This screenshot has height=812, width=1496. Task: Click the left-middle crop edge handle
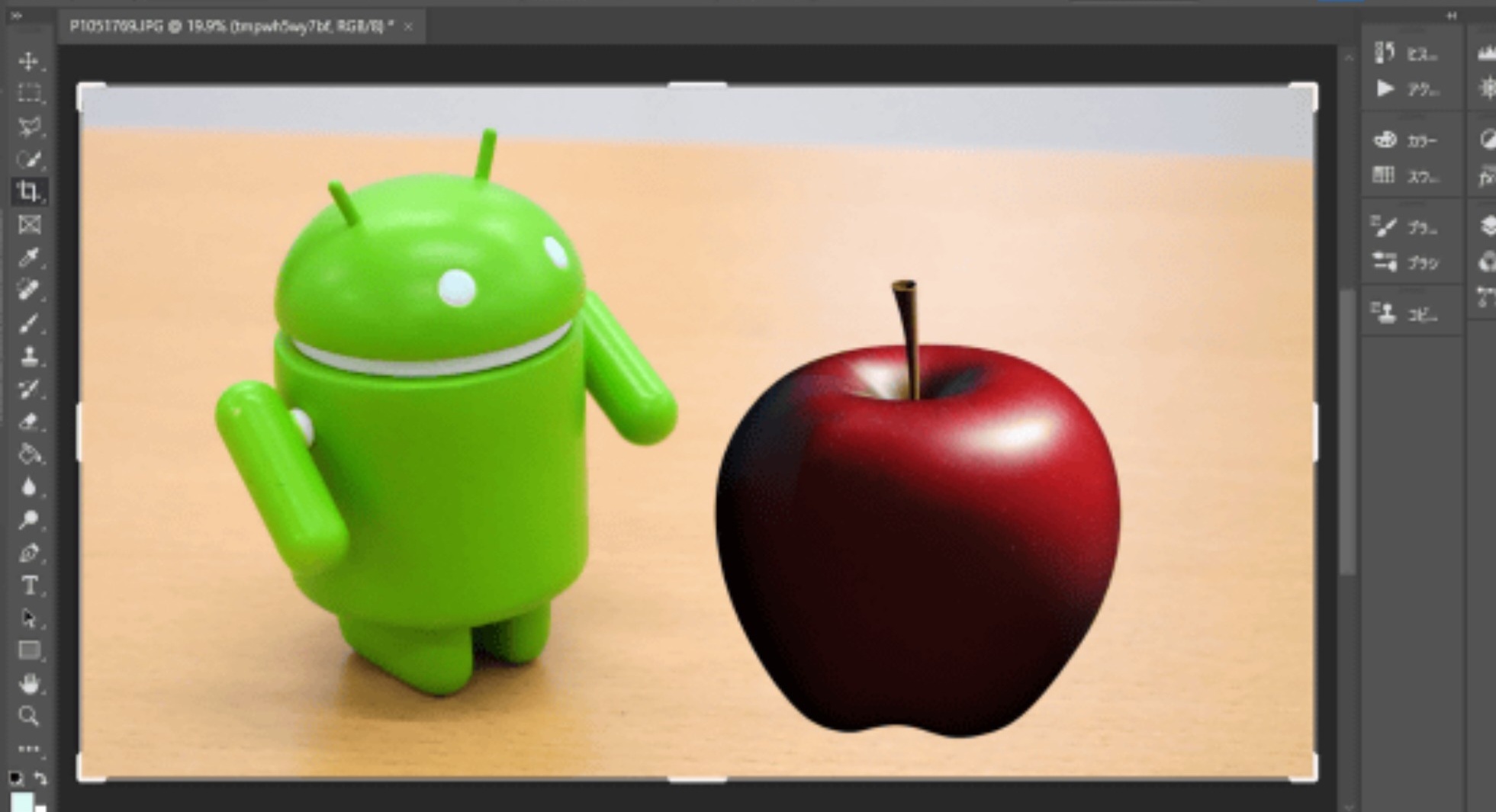pos(79,432)
